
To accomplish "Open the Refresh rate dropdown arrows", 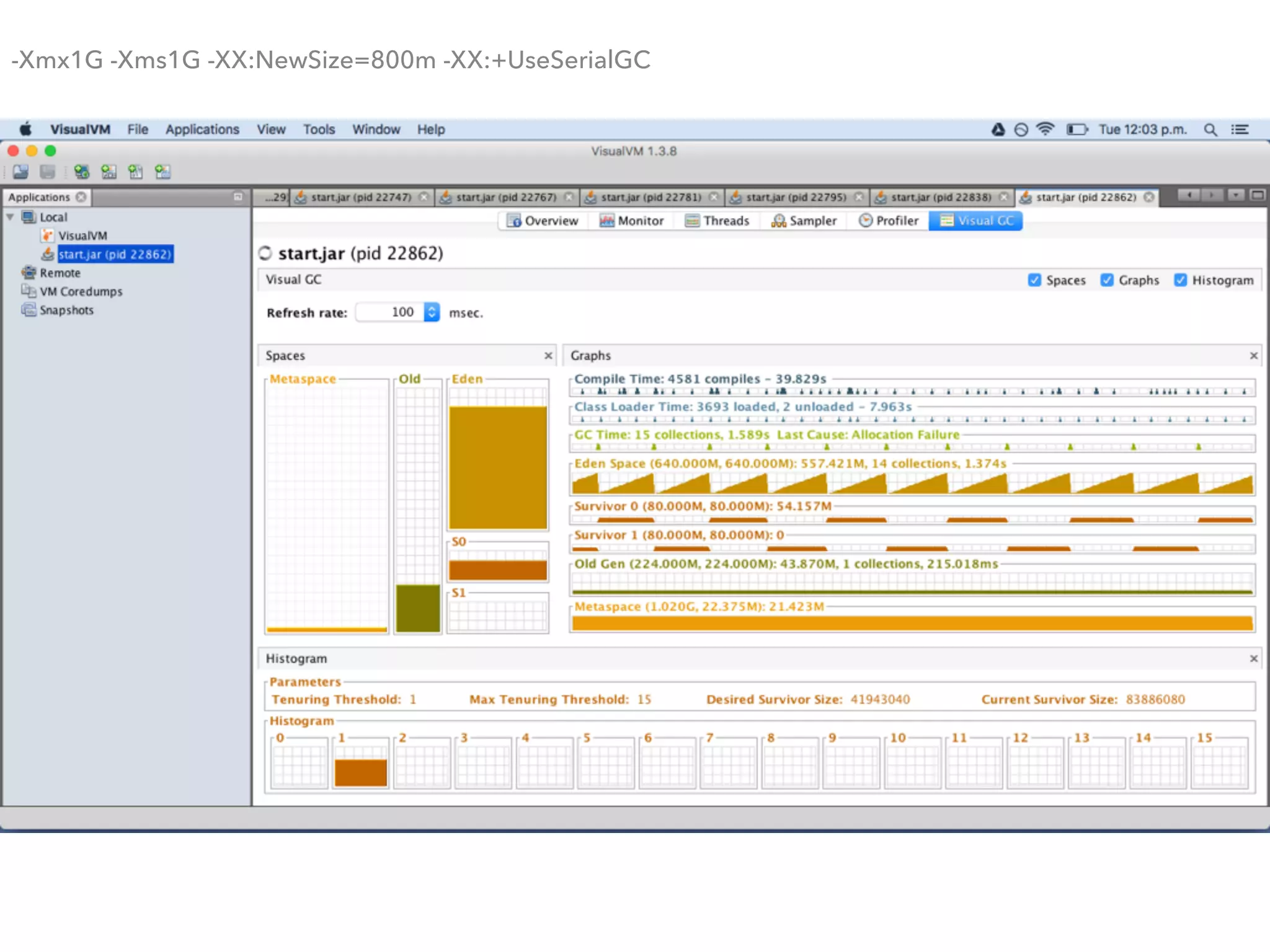I will (432, 312).
